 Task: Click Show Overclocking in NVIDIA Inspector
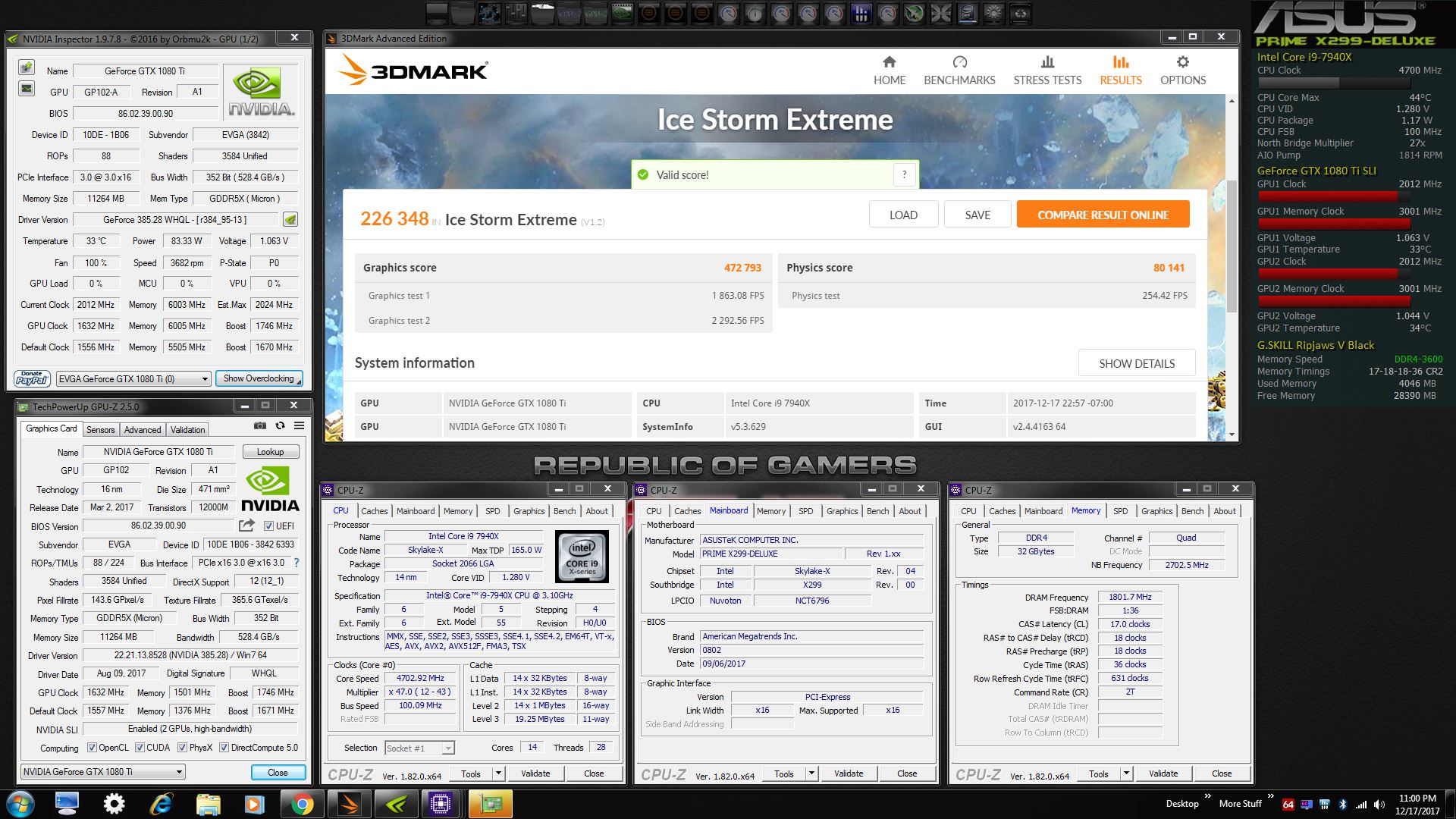(x=259, y=378)
